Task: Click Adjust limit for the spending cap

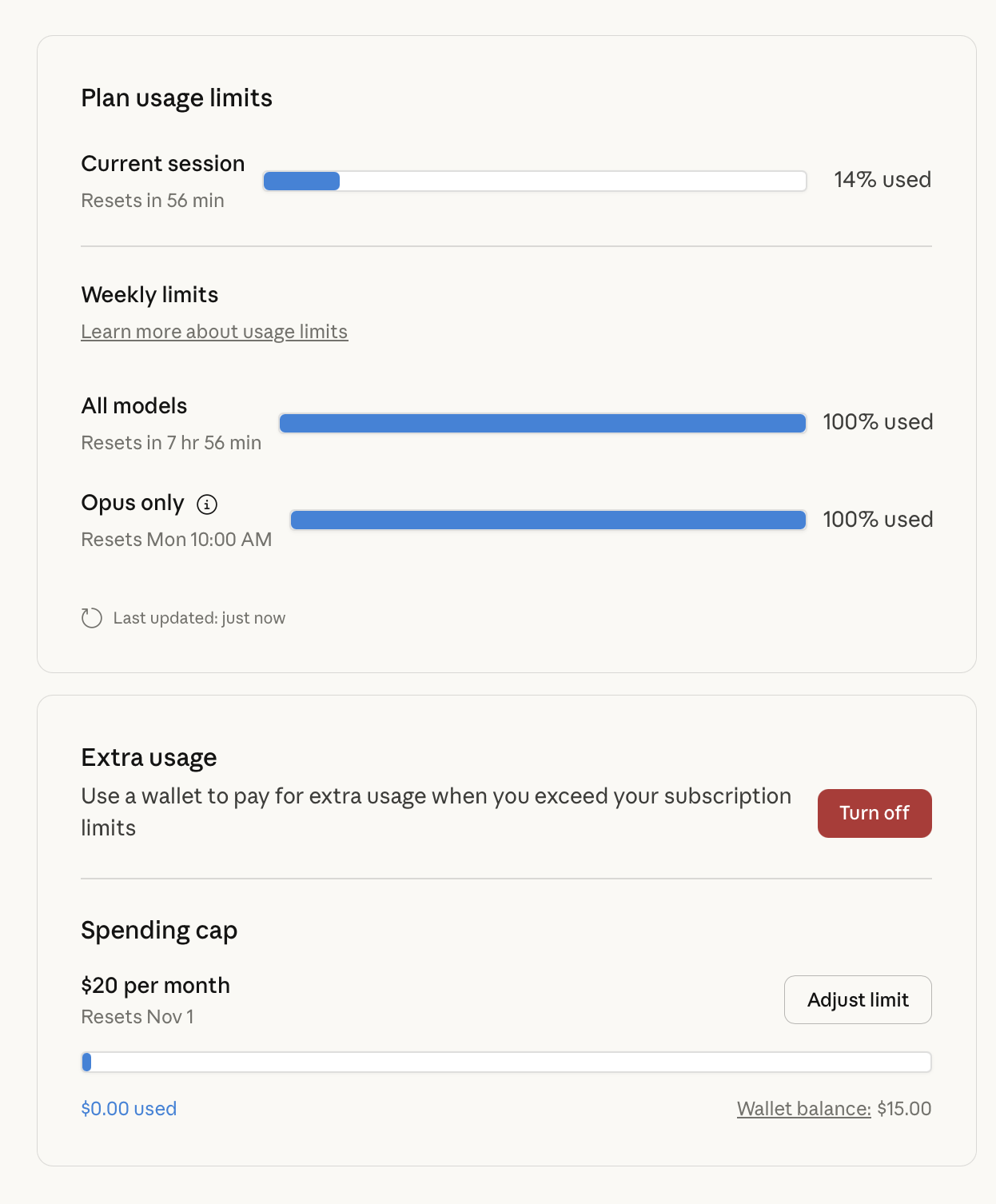Action: point(858,999)
